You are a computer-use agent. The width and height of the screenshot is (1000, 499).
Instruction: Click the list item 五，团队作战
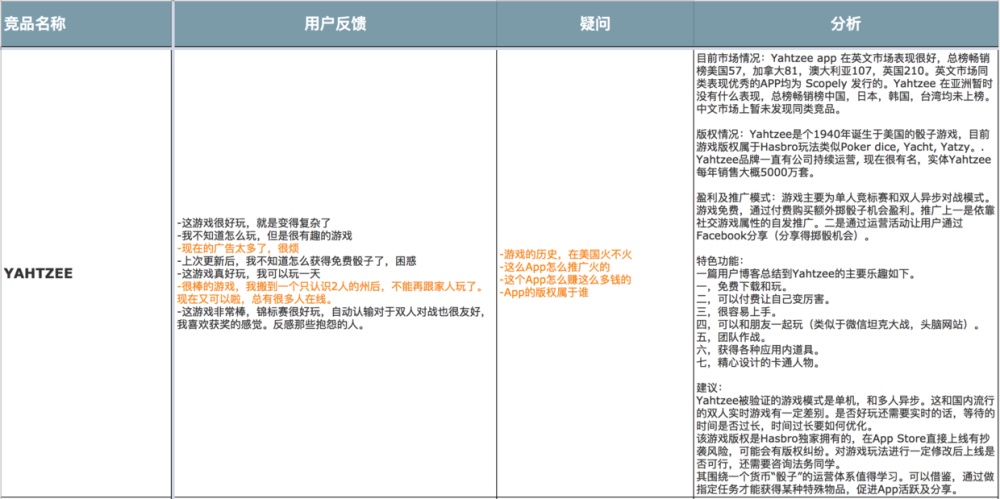coord(730,338)
